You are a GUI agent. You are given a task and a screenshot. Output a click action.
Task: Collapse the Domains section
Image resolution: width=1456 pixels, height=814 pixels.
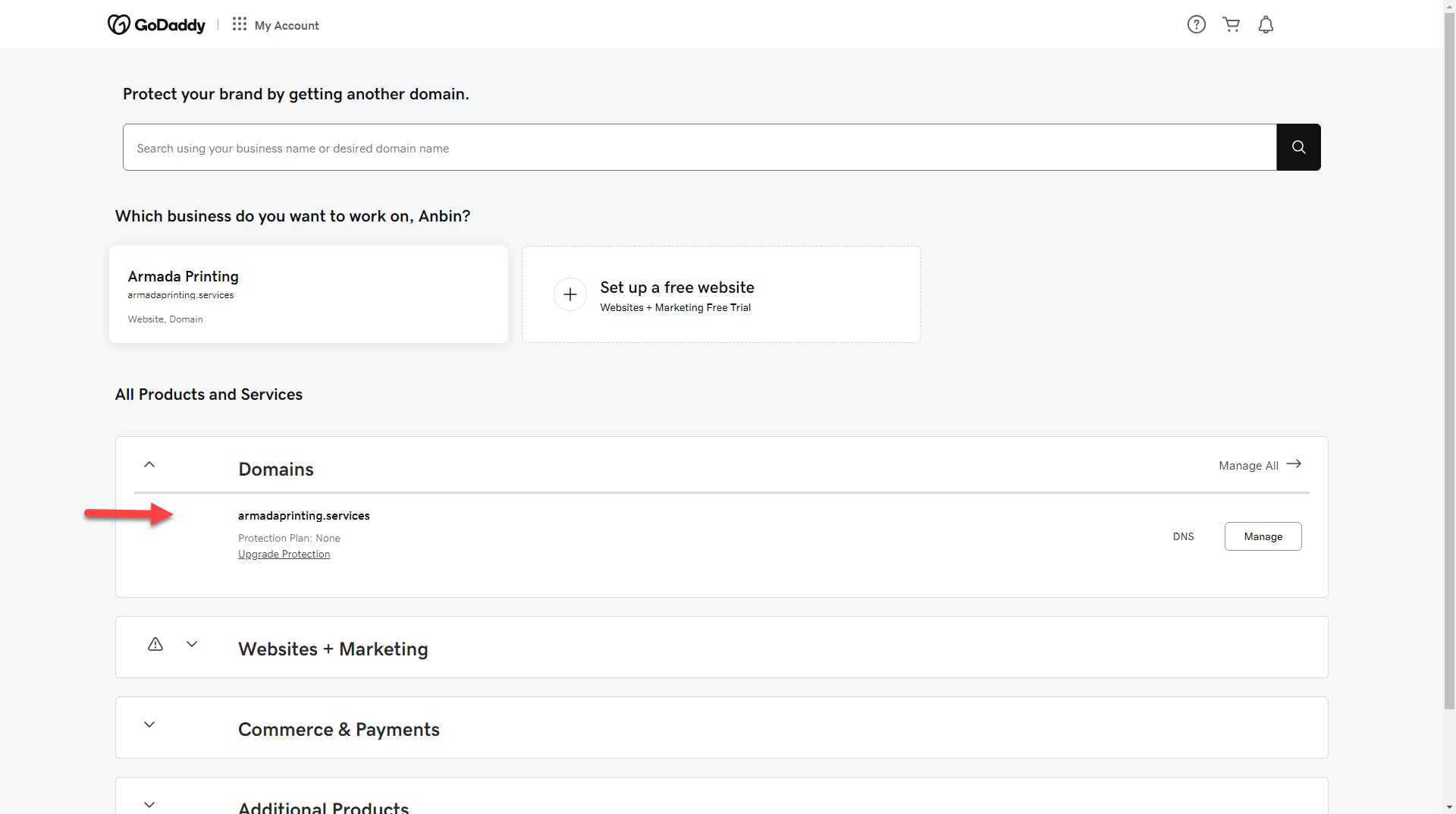click(x=149, y=464)
